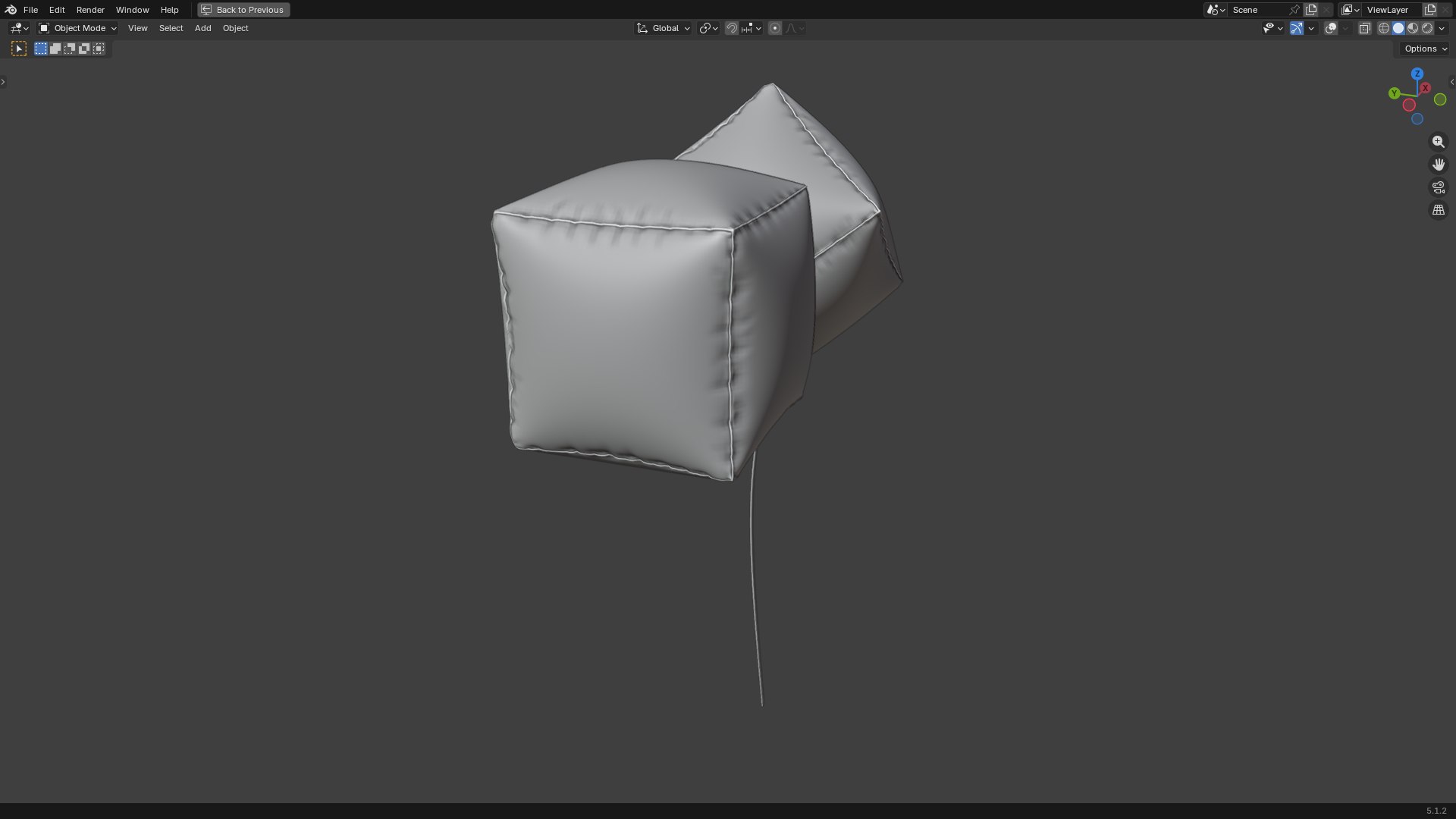Image resolution: width=1456 pixels, height=819 pixels.
Task: Open the Window menu
Action: click(132, 10)
